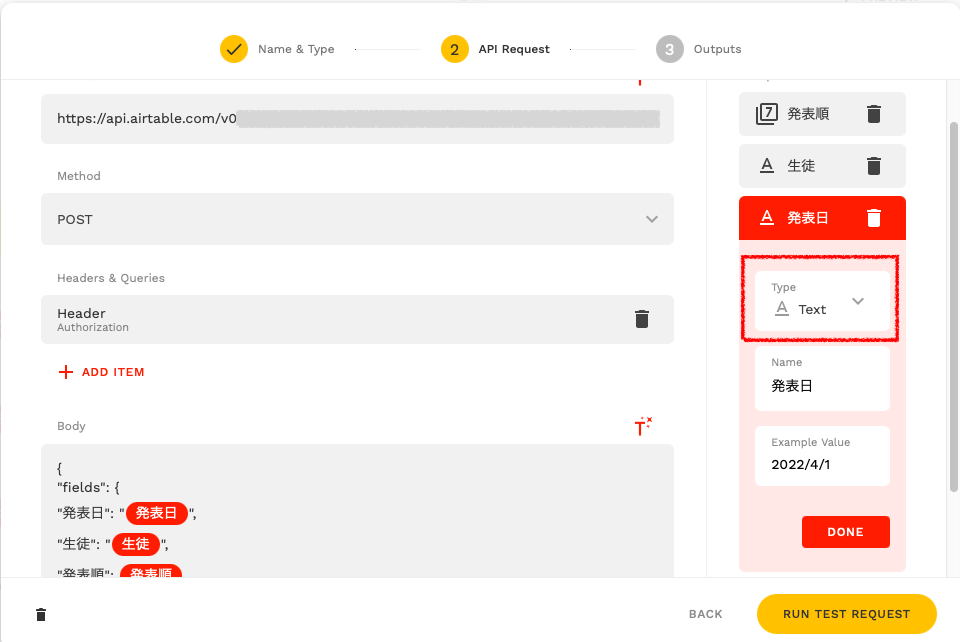The height and width of the screenshot is (642, 960).
Task: Click the Example Value field 2022/4/1
Action: coord(822,456)
